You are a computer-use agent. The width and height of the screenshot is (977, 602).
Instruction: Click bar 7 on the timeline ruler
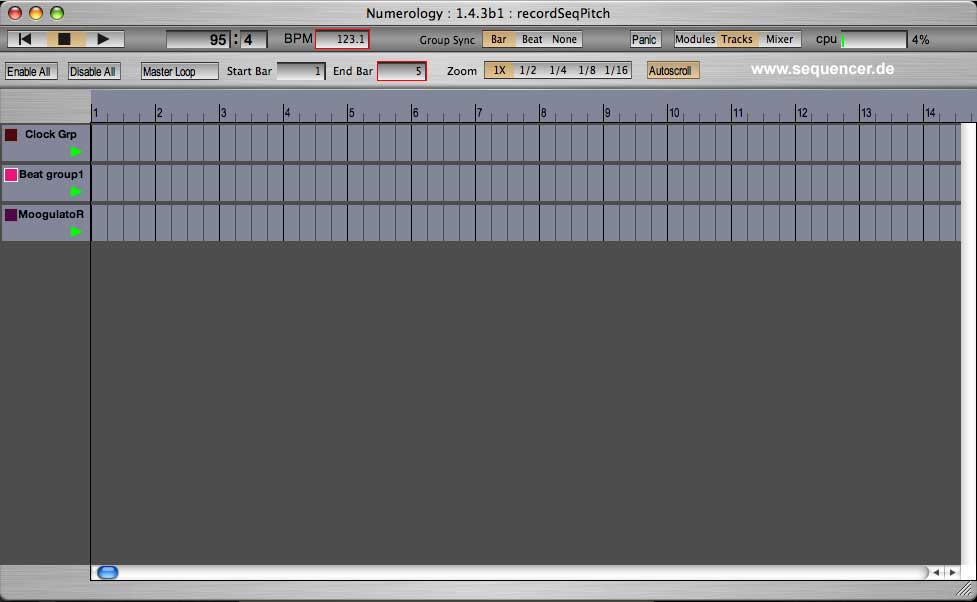(479, 113)
